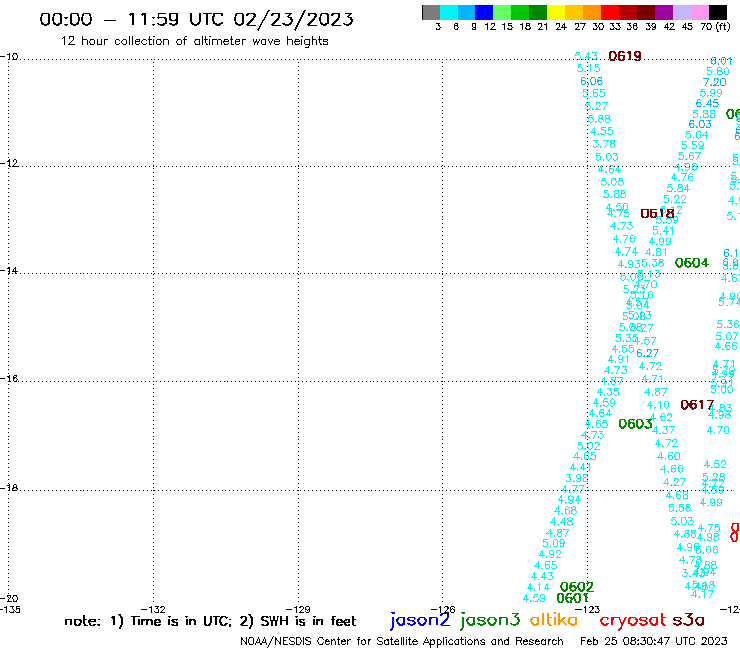Click the -18 latitude axis label

[x=9, y=487]
